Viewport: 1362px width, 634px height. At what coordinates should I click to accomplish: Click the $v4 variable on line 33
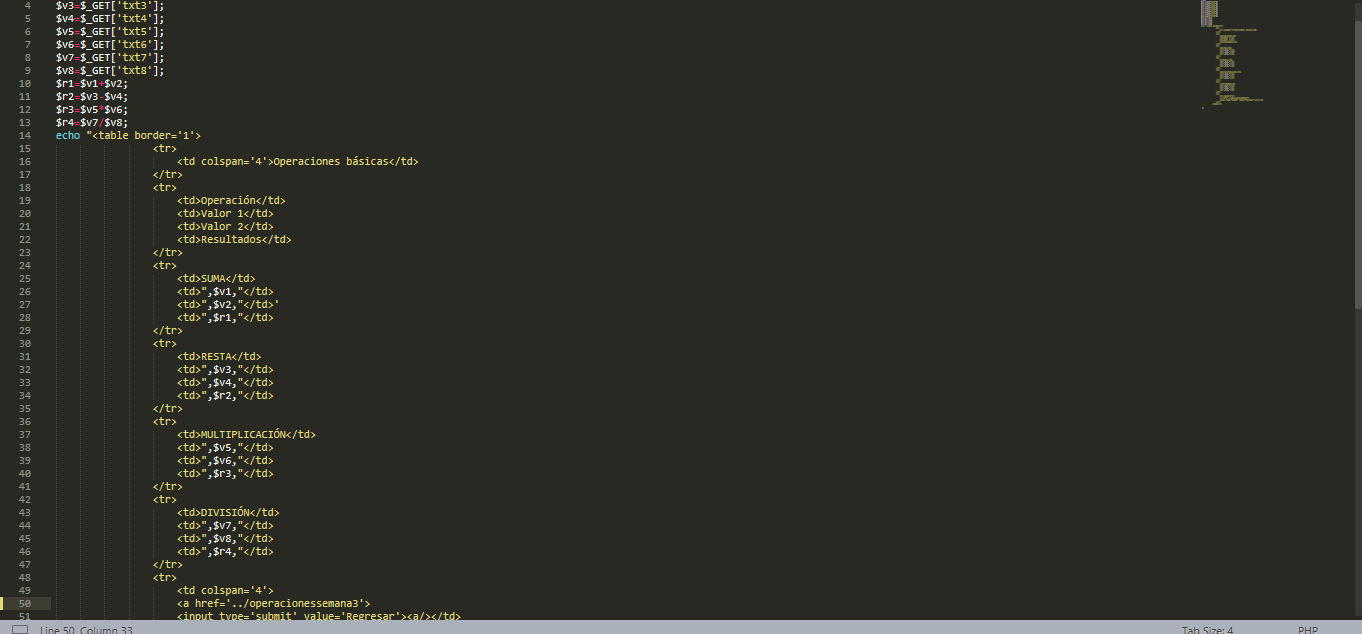[x=222, y=382]
